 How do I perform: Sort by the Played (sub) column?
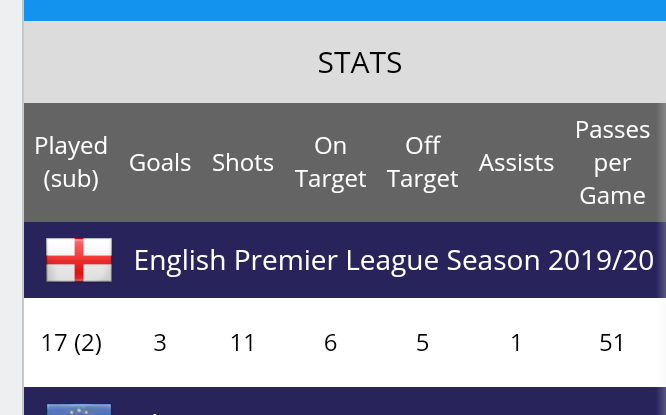tap(71, 162)
